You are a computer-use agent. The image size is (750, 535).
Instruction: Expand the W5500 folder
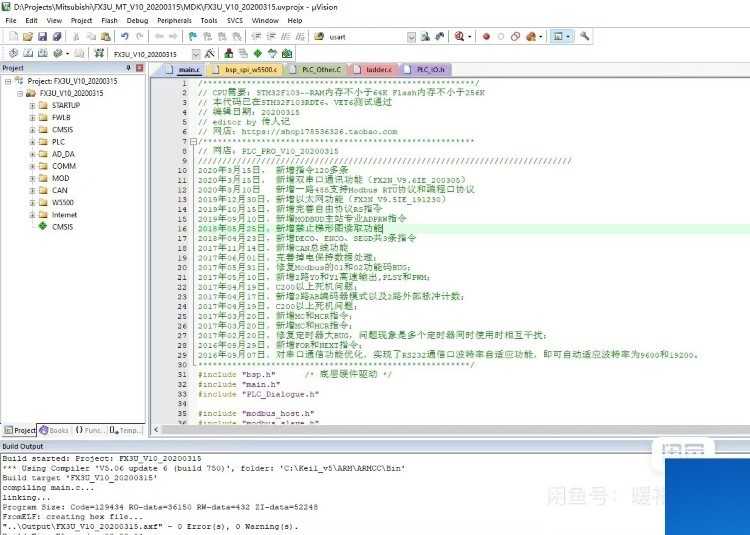pyautogui.click(x=32, y=203)
